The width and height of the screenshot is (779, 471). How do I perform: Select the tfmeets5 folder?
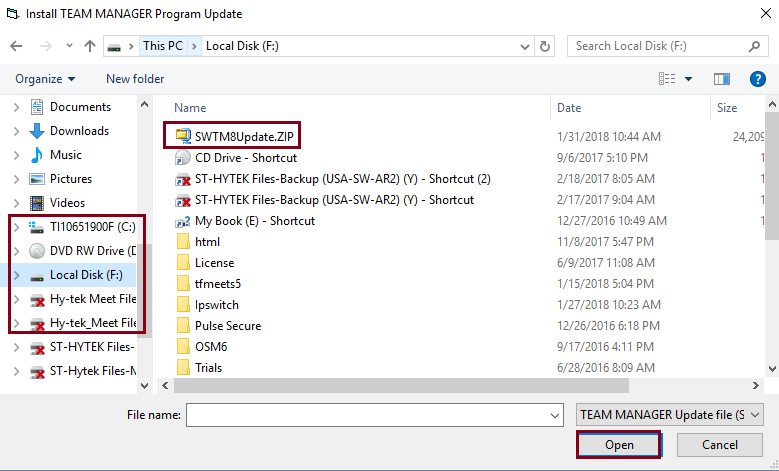click(x=218, y=284)
